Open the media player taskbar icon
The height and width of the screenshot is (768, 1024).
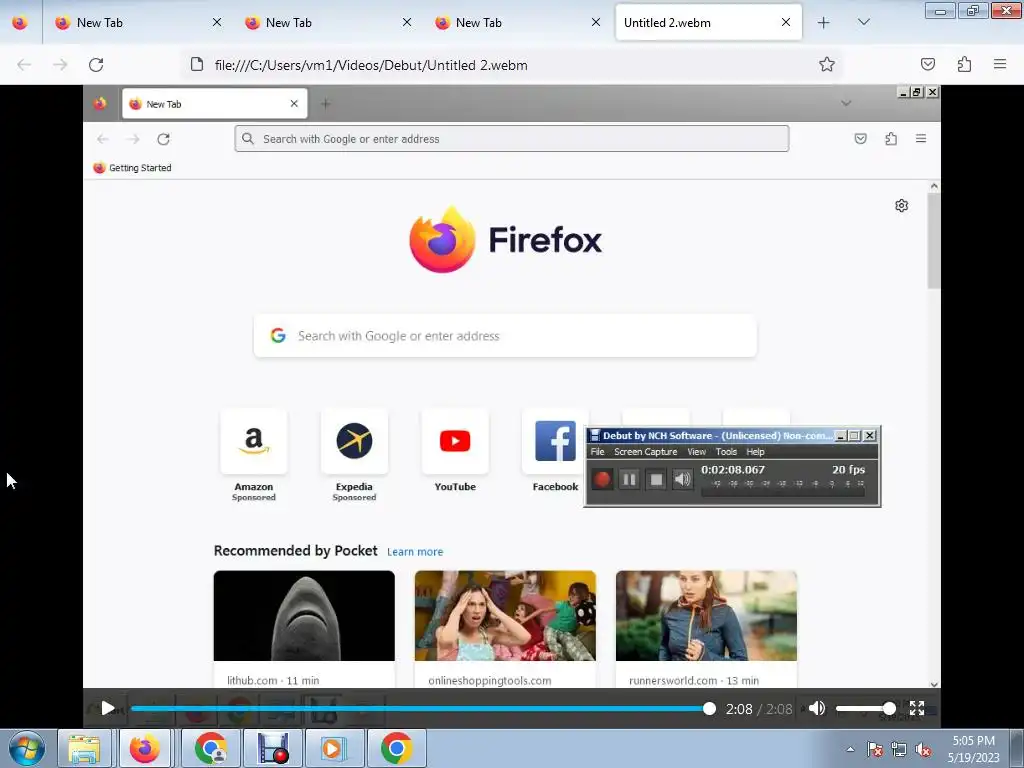coord(333,748)
